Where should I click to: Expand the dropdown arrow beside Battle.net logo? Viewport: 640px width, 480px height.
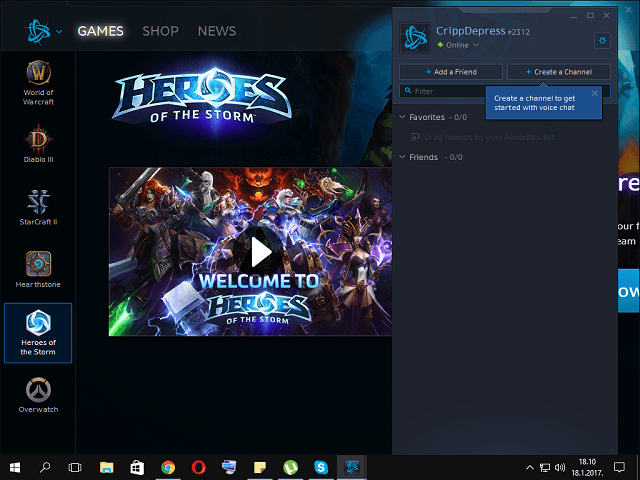tap(59, 31)
